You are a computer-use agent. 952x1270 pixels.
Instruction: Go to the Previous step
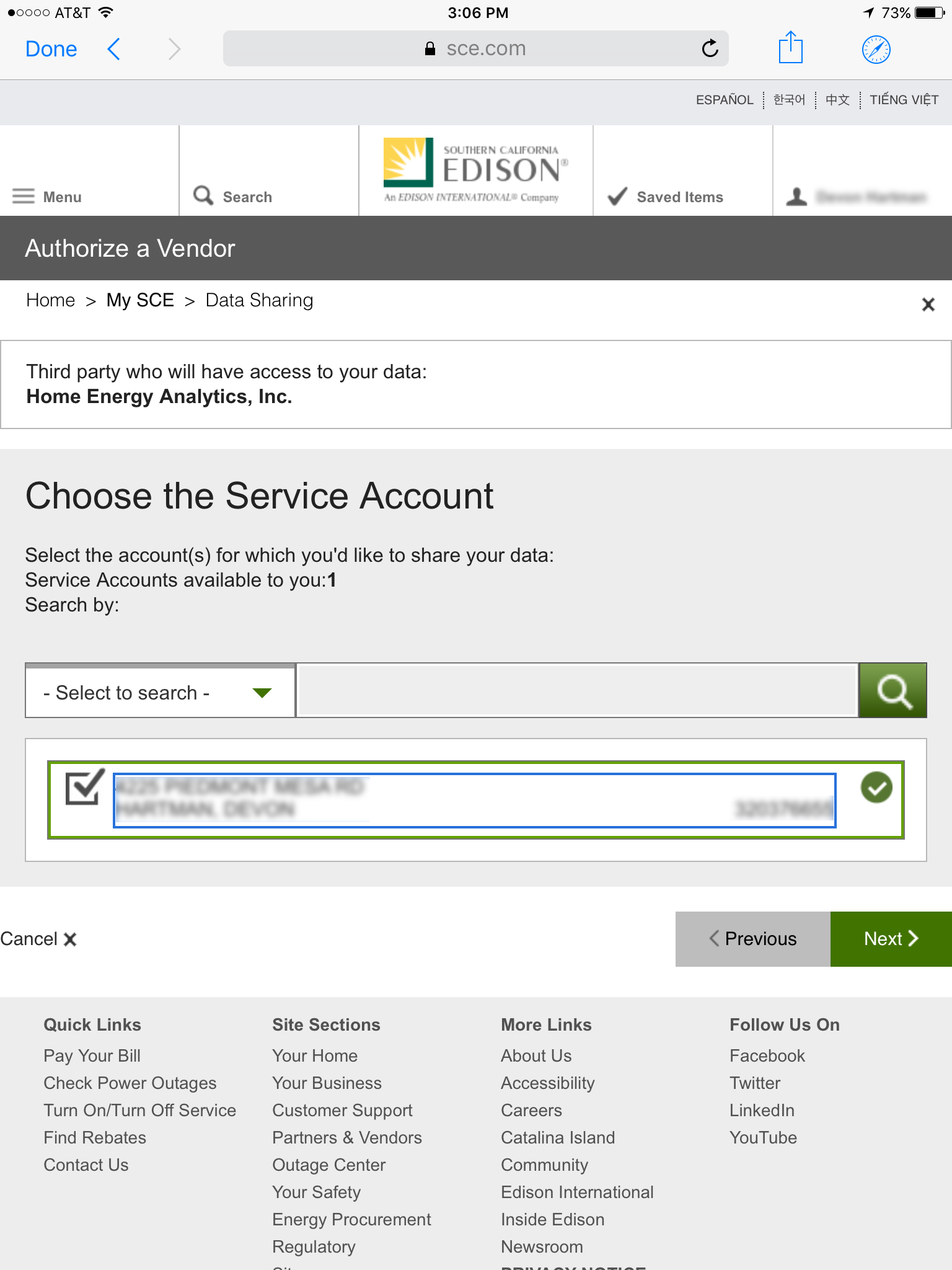coord(752,939)
